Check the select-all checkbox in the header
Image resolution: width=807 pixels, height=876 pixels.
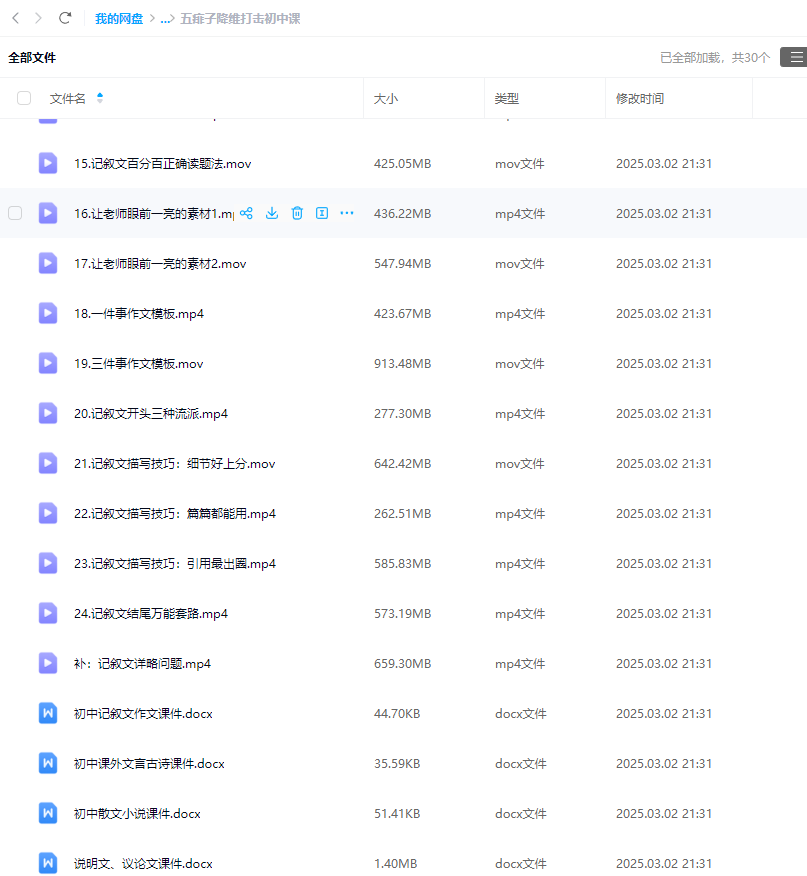(23, 97)
